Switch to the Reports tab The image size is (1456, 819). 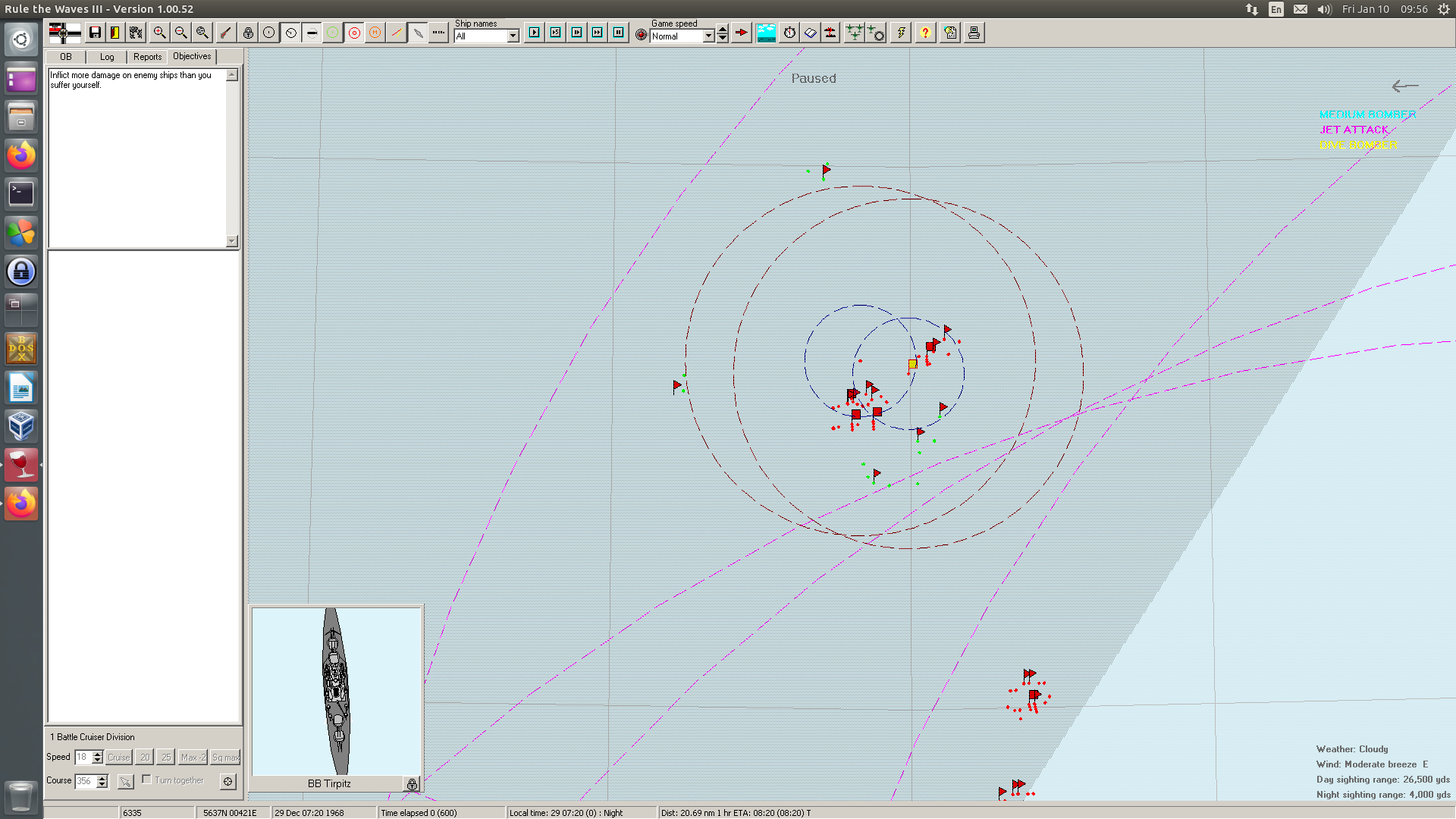pos(147,57)
